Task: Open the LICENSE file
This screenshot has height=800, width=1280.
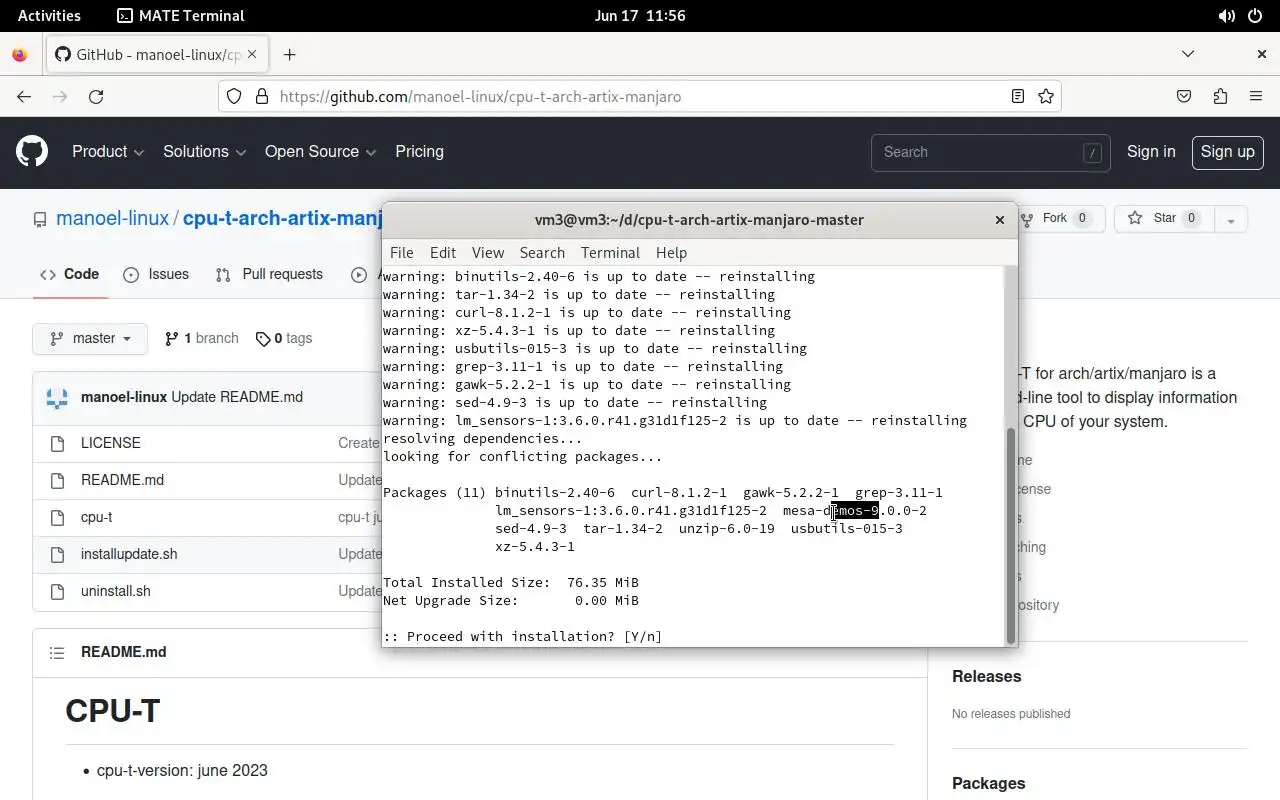Action: (x=110, y=443)
